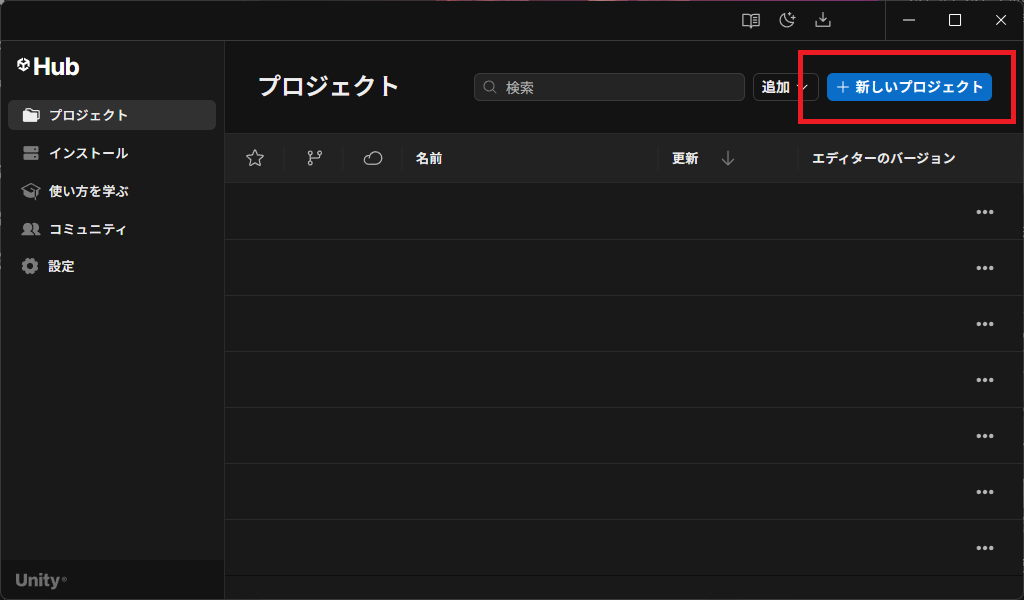
Task: Click the moon icon in the title bar
Action: tap(787, 20)
